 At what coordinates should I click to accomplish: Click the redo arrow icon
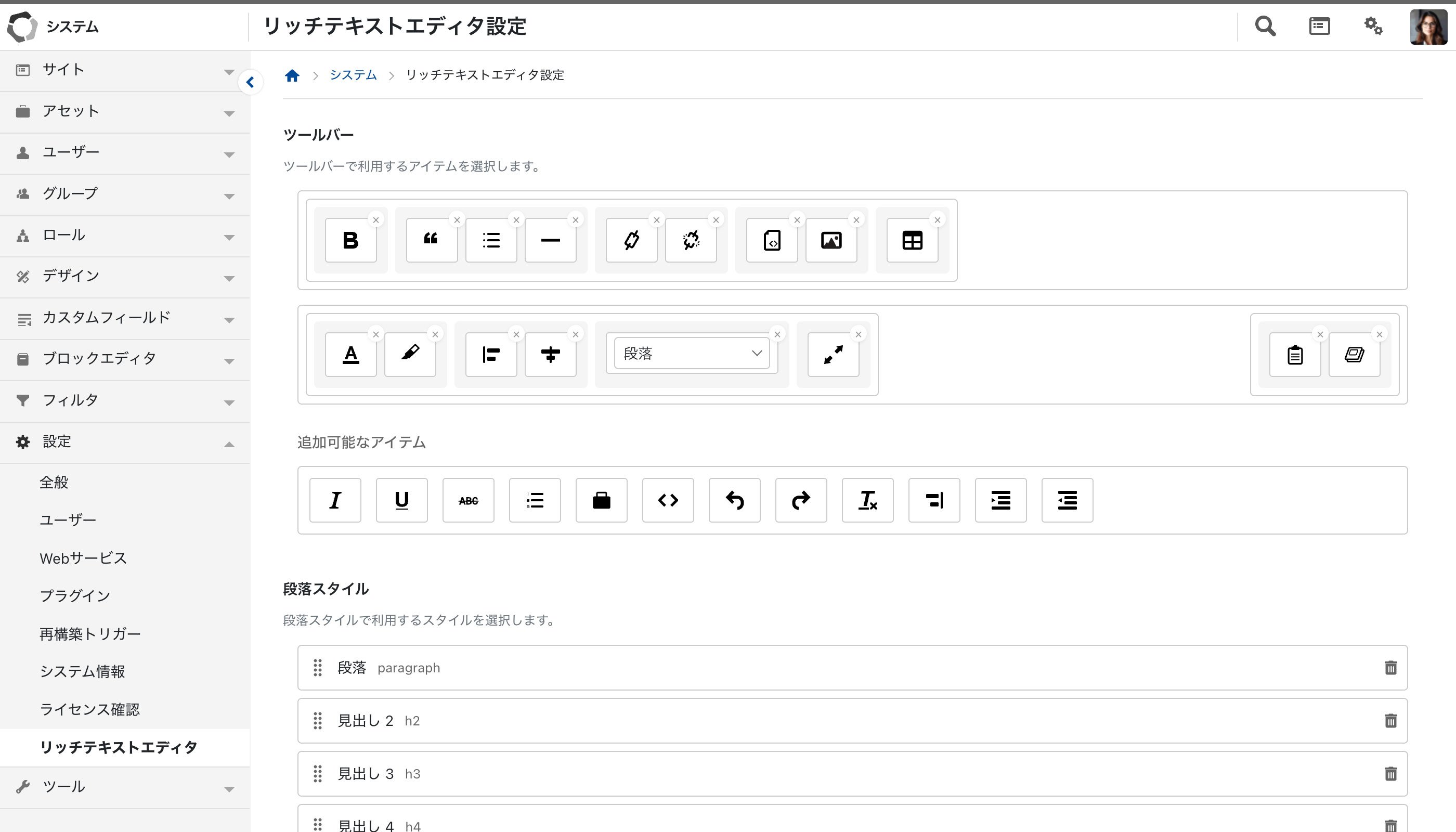[801, 501]
